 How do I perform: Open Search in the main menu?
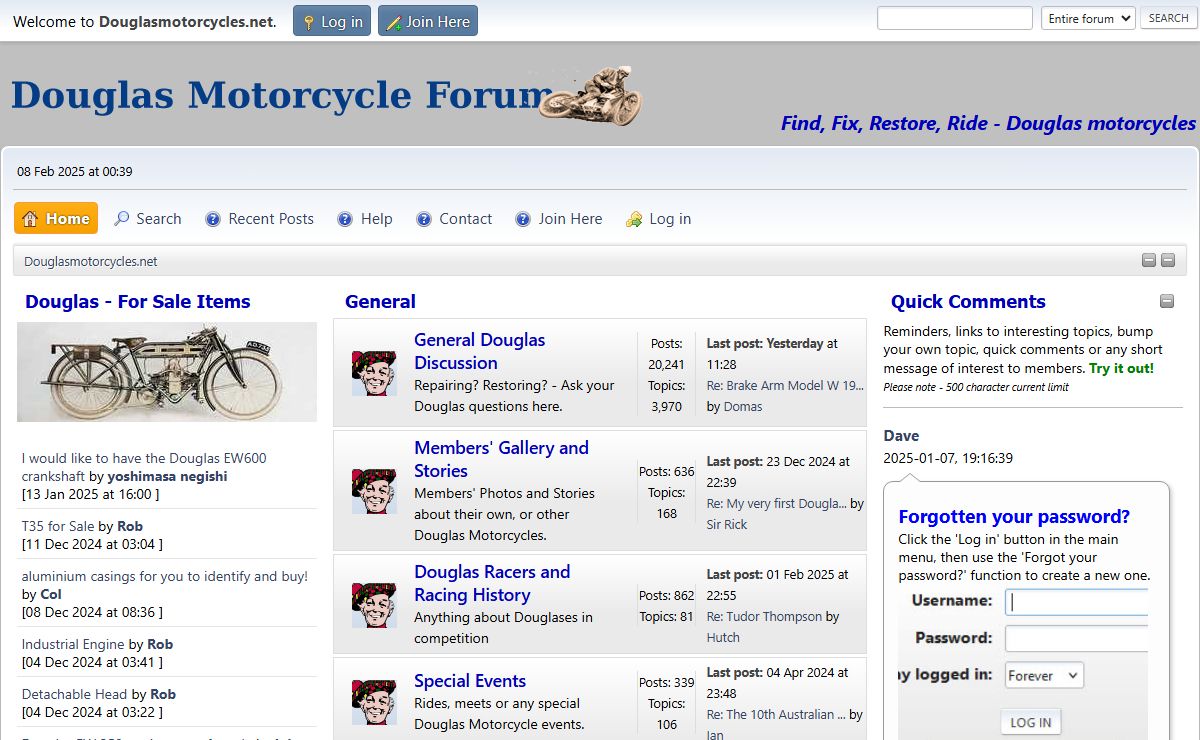tap(148, 219)
